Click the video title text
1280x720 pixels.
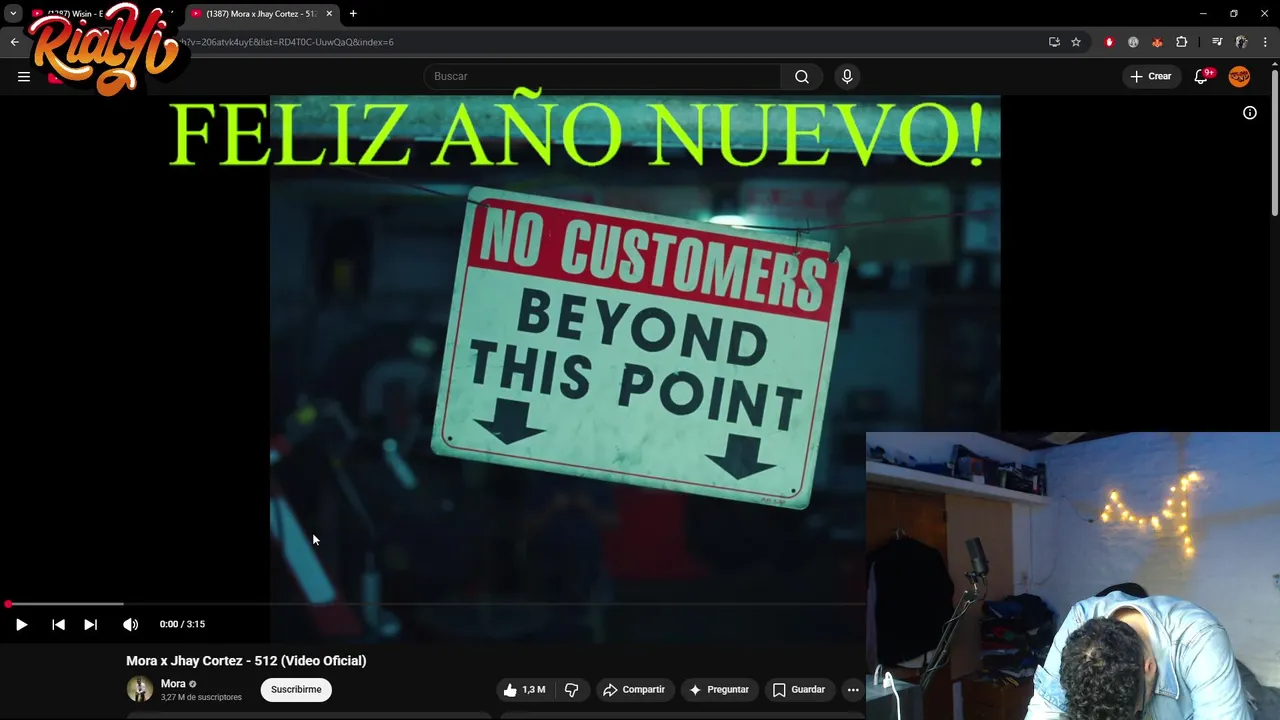click(x=246, y=661)
